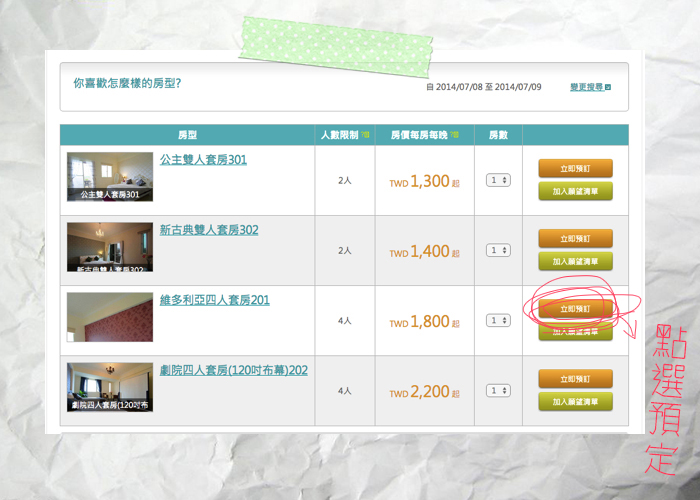The image size is (700, 500).
Task: Book 維多利亞四人套房201 with 立即預訂
Action: tap(575, 308)
